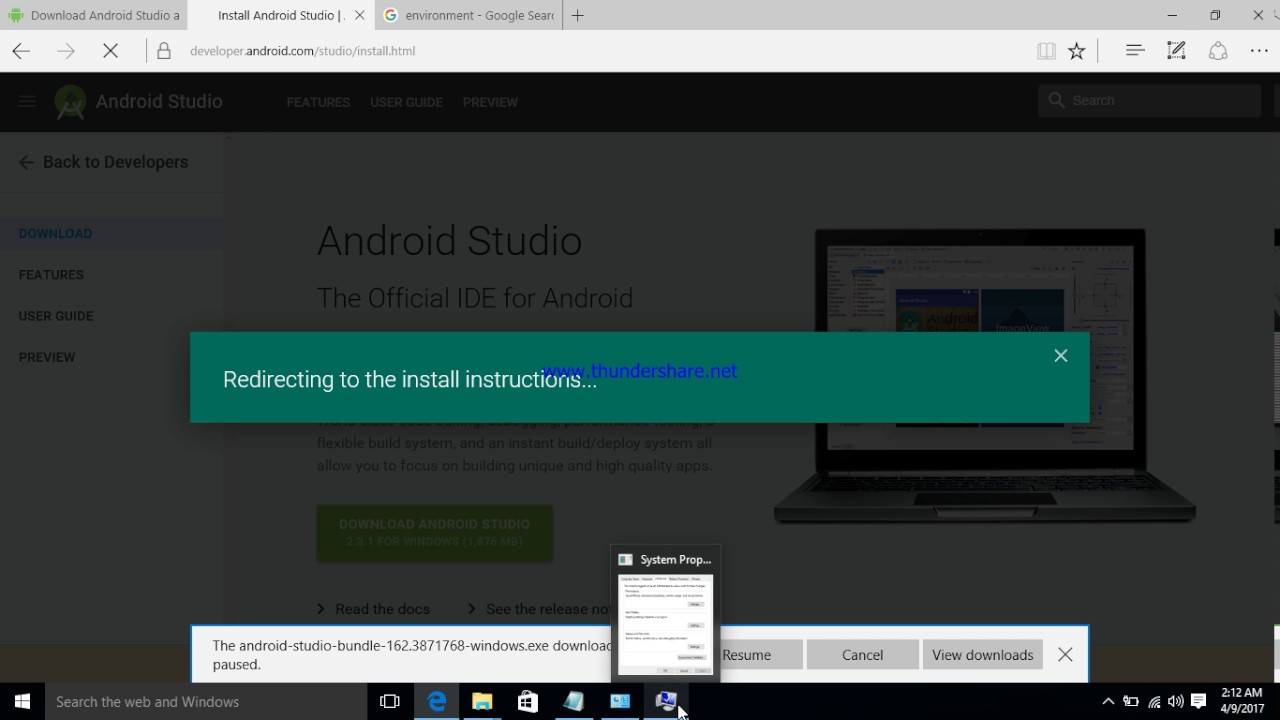Screen dimensions: 1280x720
Task: Click the Download Android Studio green button
Action: (x=434, y=532)
